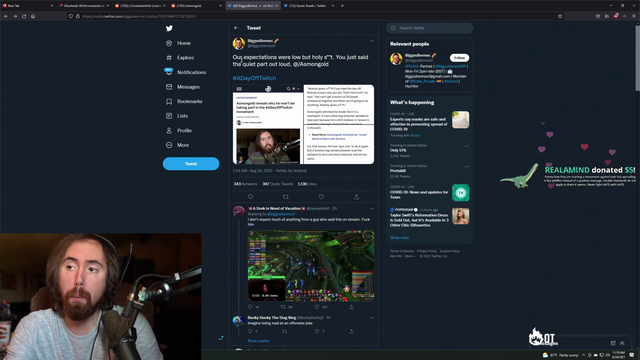This screenshot has height=360, width=640.
Task: Follow the user in Relevant people
Action: pyautogui.click(x=459, y=58)
